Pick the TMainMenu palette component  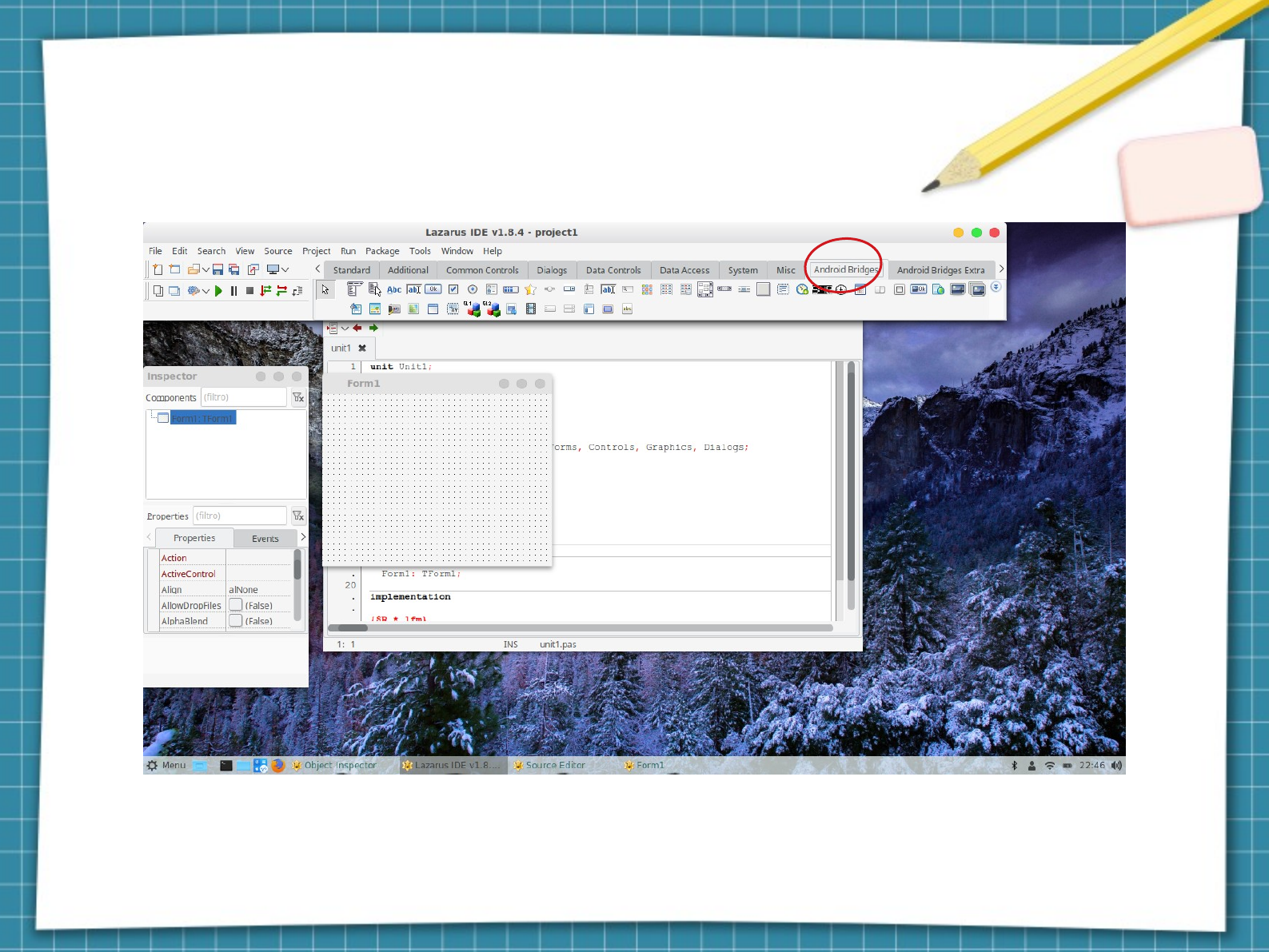pos(355,289)
